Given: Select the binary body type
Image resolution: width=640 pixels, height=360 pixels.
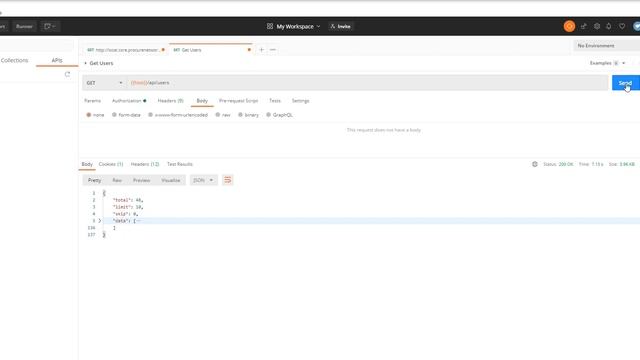Looking at the screenshot, I should point(249,115).
